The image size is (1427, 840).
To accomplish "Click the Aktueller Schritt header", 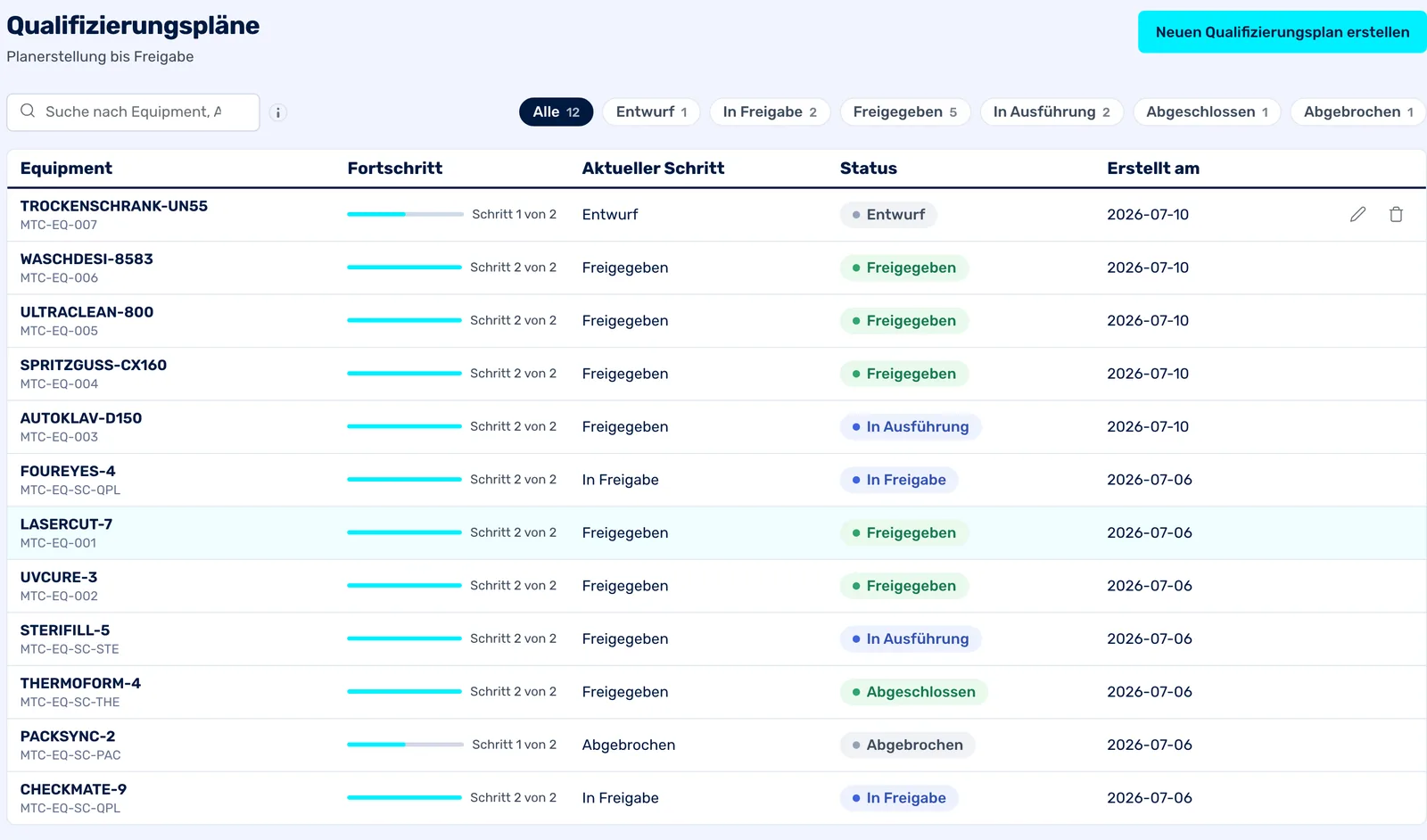I will [x=653, y=168].
